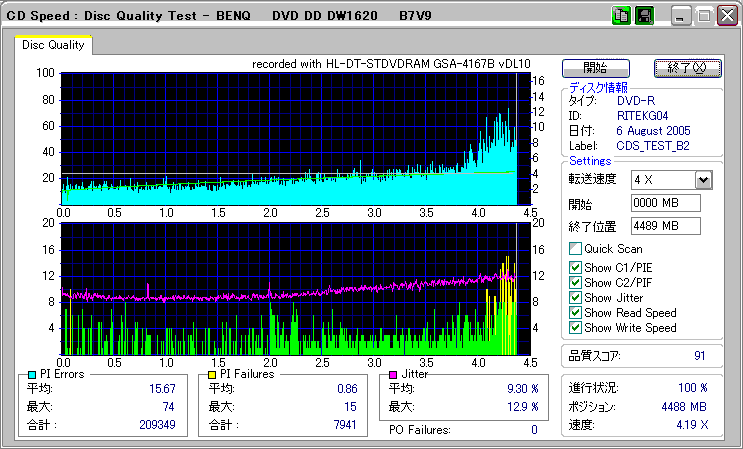Click the cyan PI Errors color swatch
The width and height of the screenshot is (743, 449).
pyautogui.click(x=32, y=374)
